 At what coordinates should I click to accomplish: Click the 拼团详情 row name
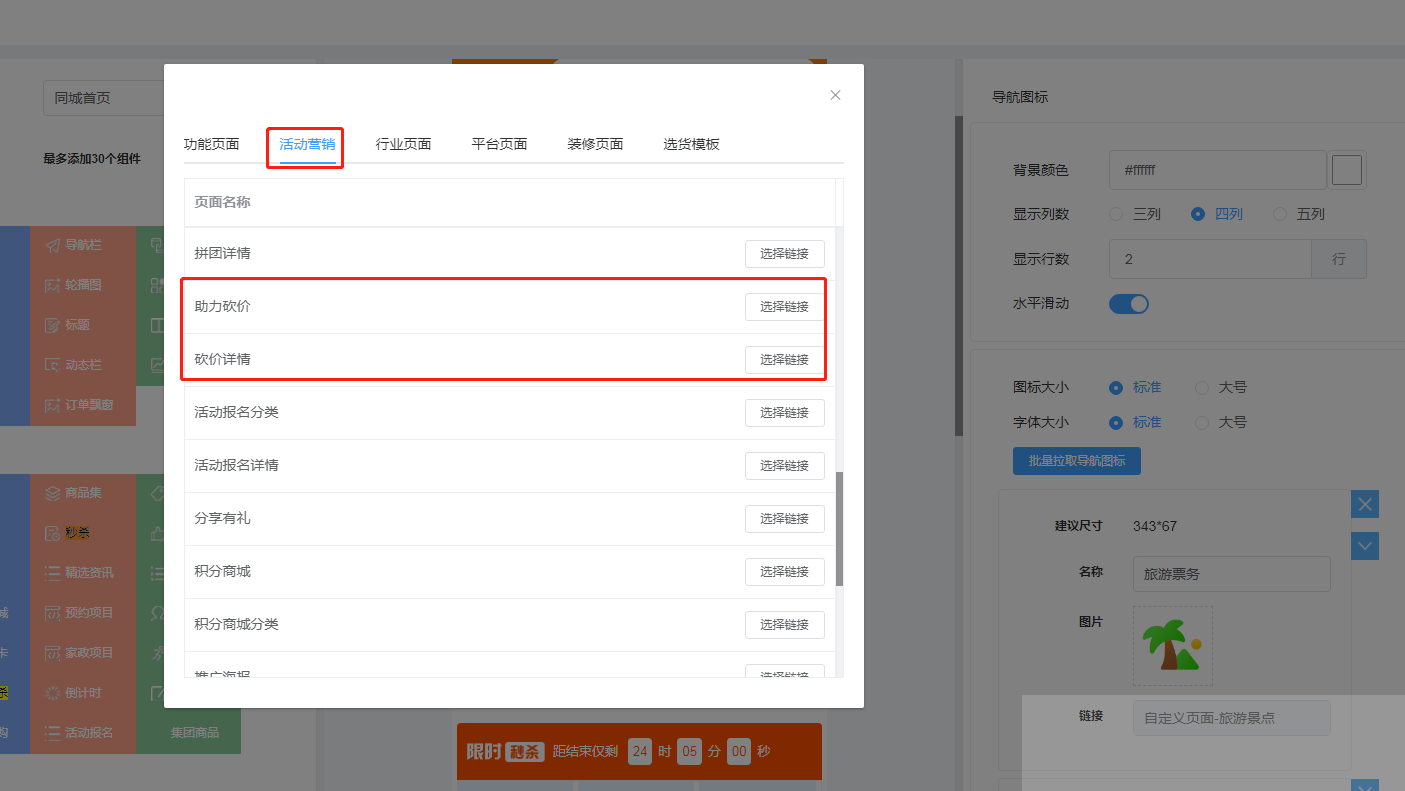[222, 253]
